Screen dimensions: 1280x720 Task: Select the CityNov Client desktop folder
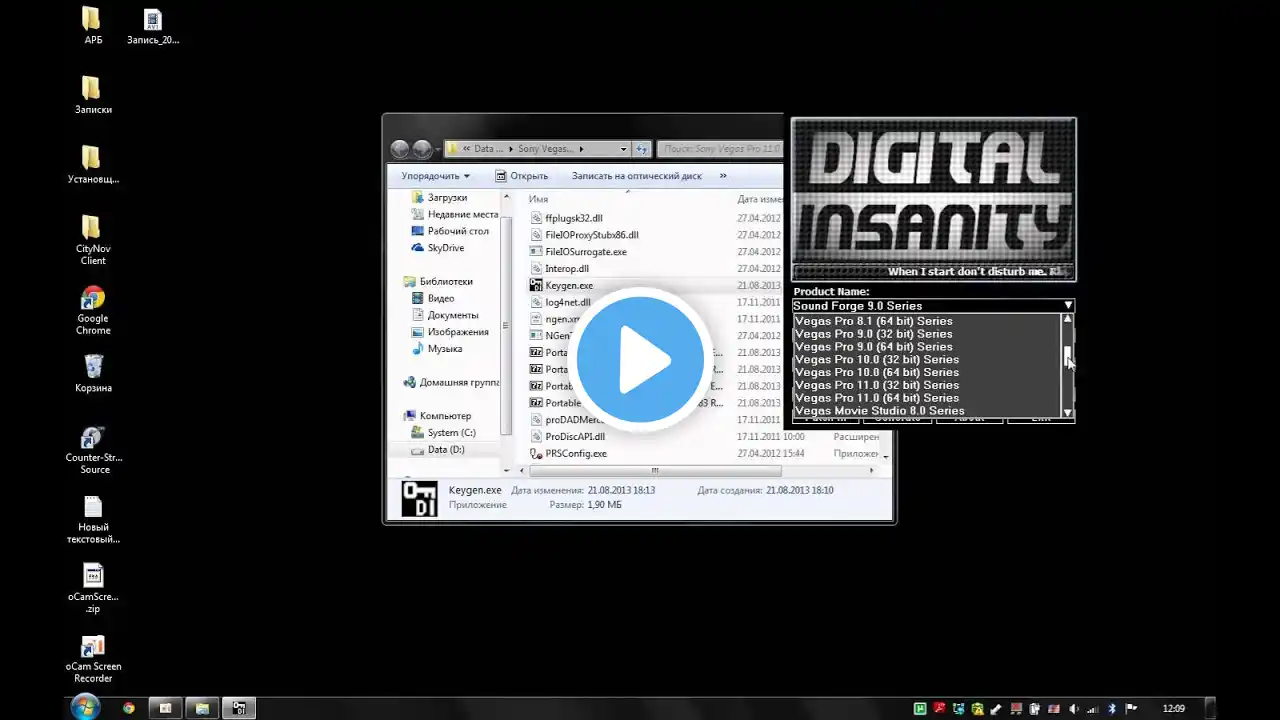92,240
